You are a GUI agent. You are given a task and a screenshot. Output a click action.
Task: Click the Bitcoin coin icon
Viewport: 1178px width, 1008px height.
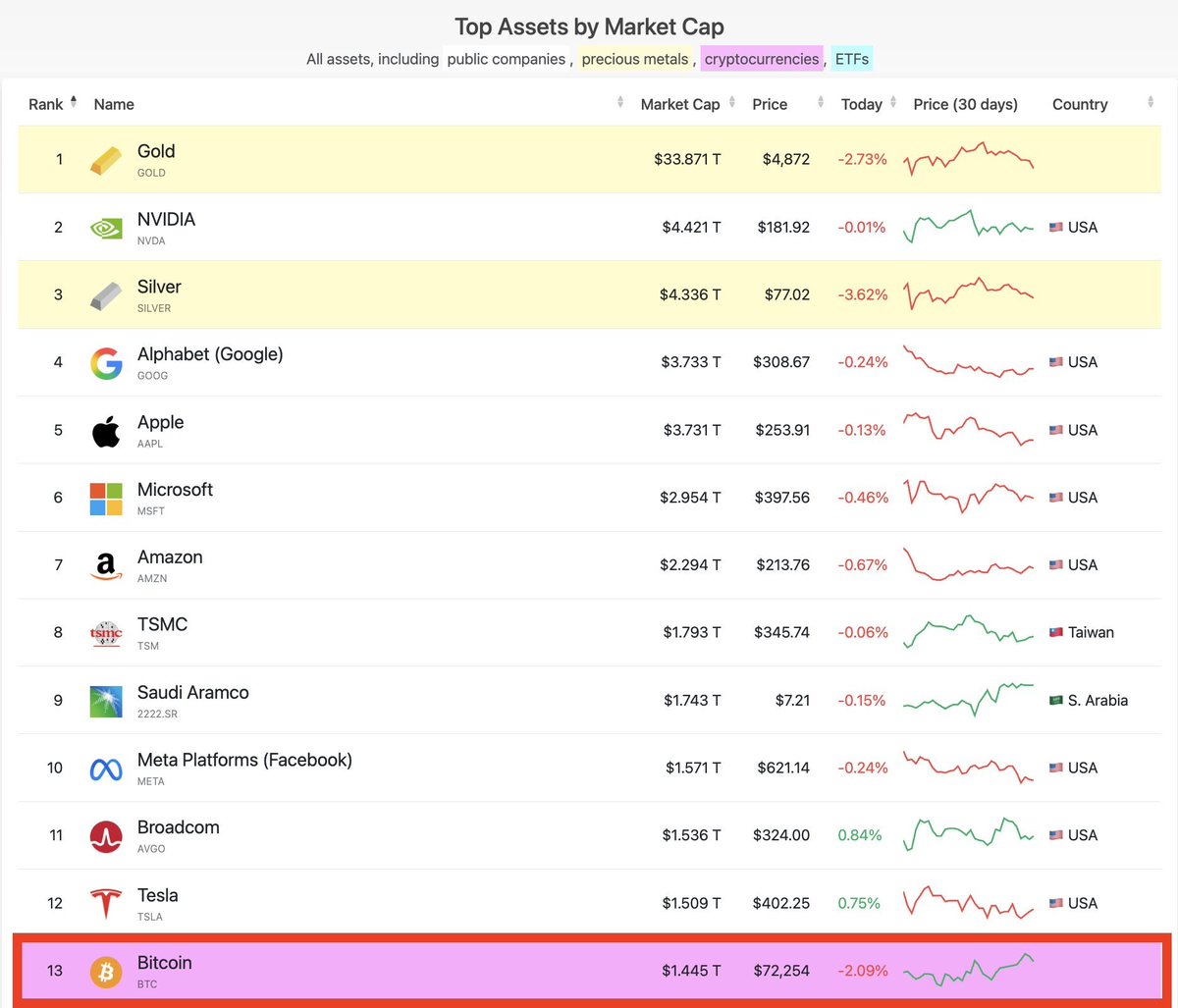[106, 972]
